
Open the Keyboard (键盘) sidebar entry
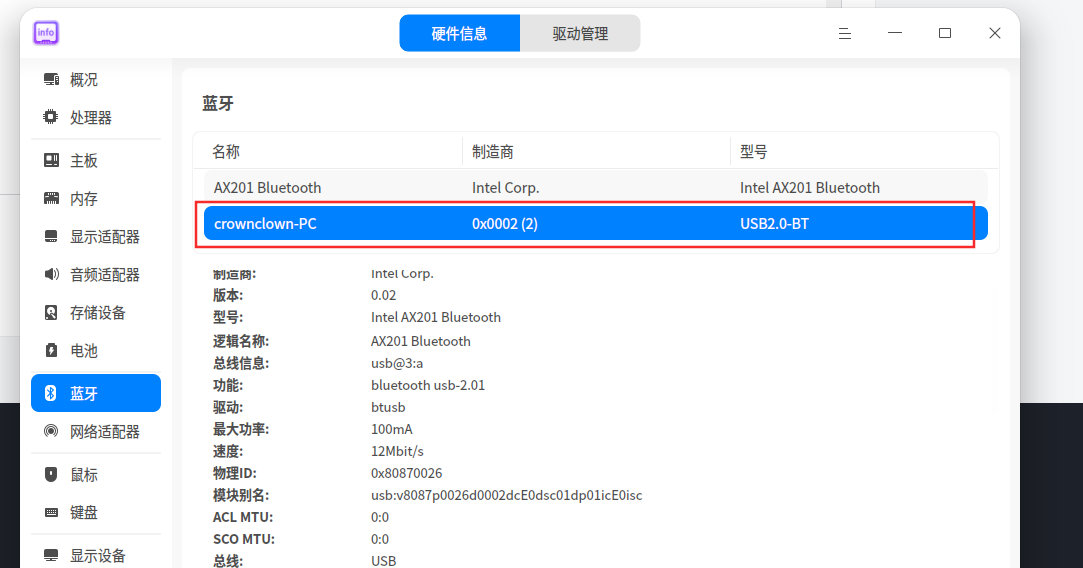pyautogui.click(x=96, y=513)
